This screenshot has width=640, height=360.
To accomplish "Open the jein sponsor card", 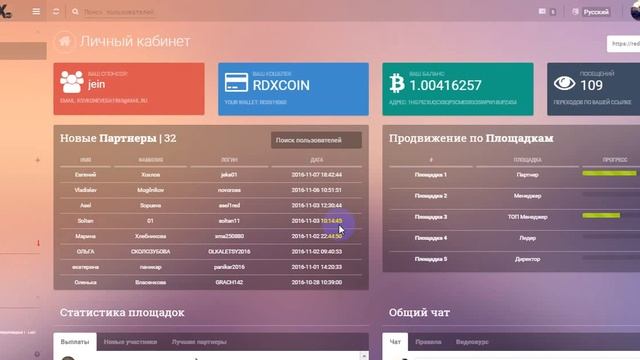I will point(129,89).
